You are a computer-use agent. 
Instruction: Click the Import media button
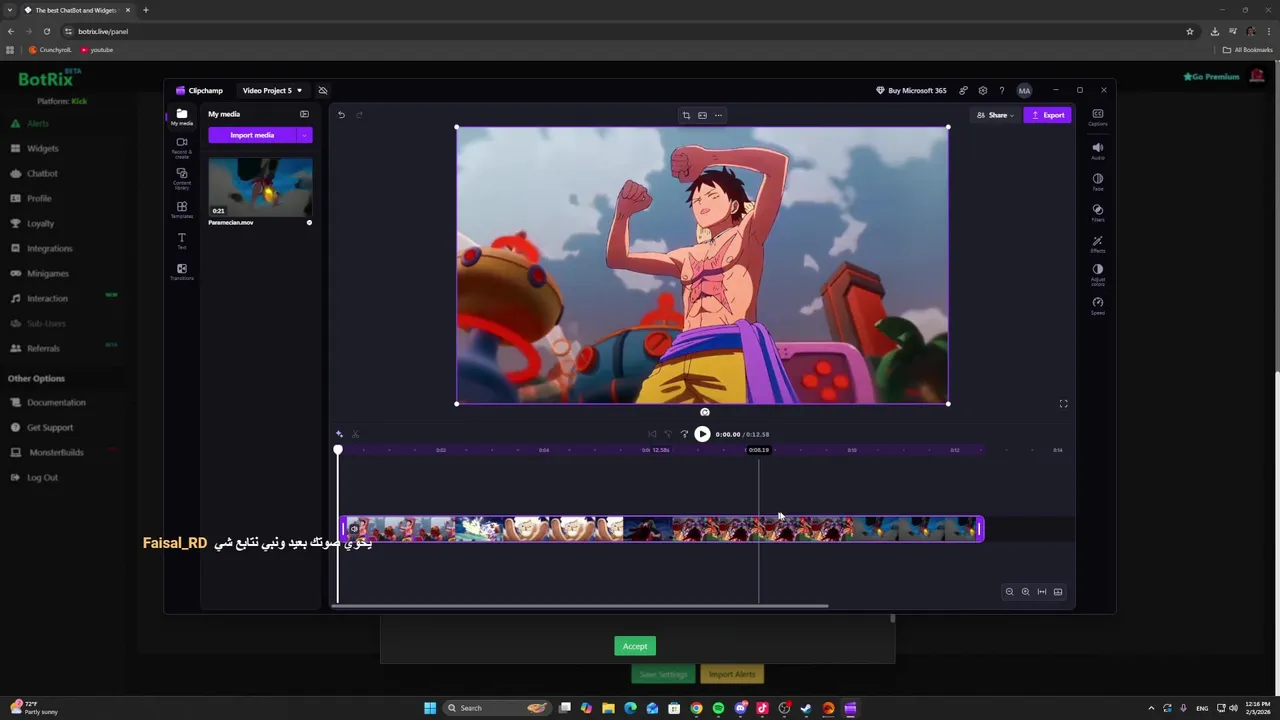coord(252,135)
